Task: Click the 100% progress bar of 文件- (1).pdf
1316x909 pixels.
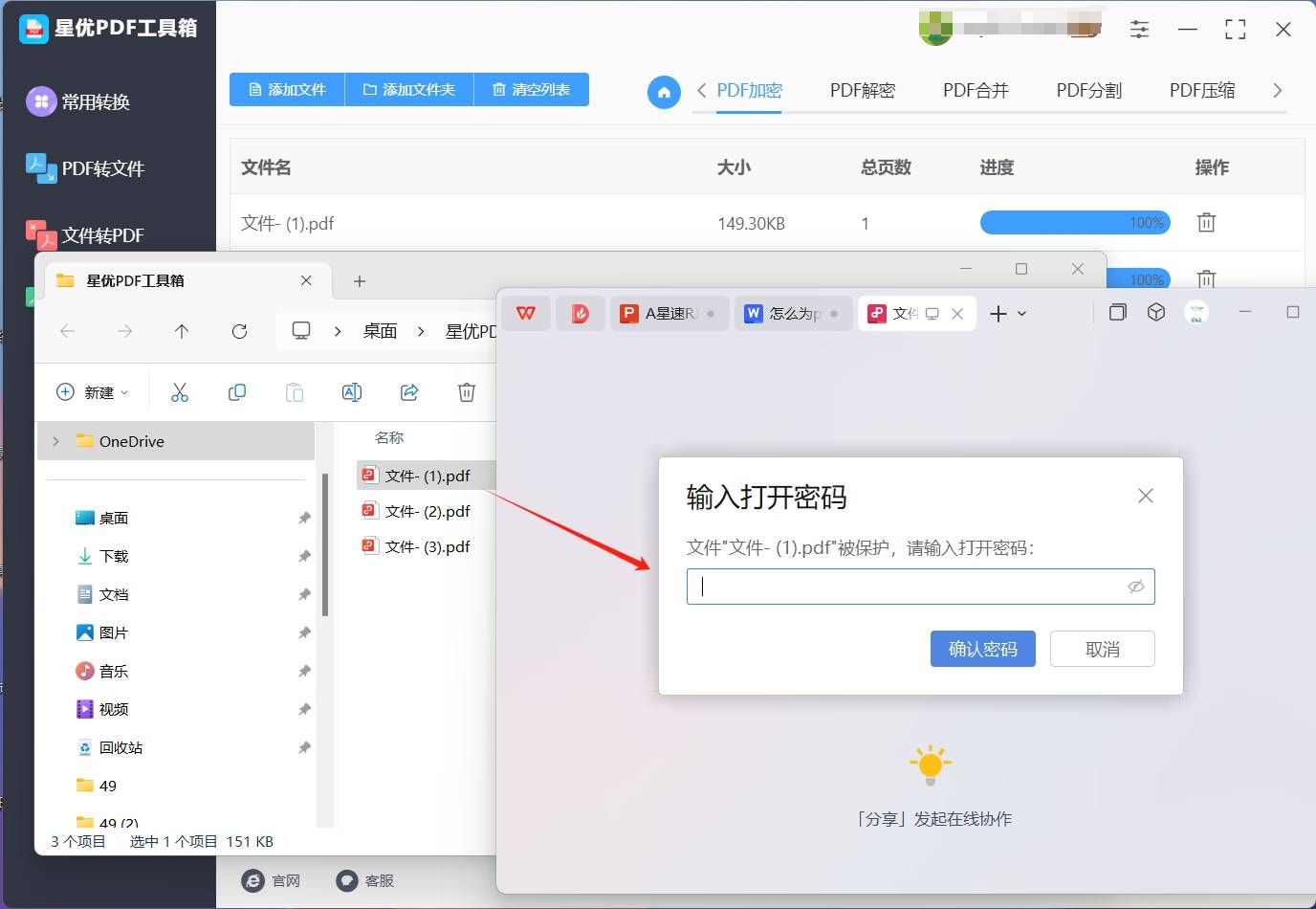Action: pyautogui.click(x=1075, y=222)
